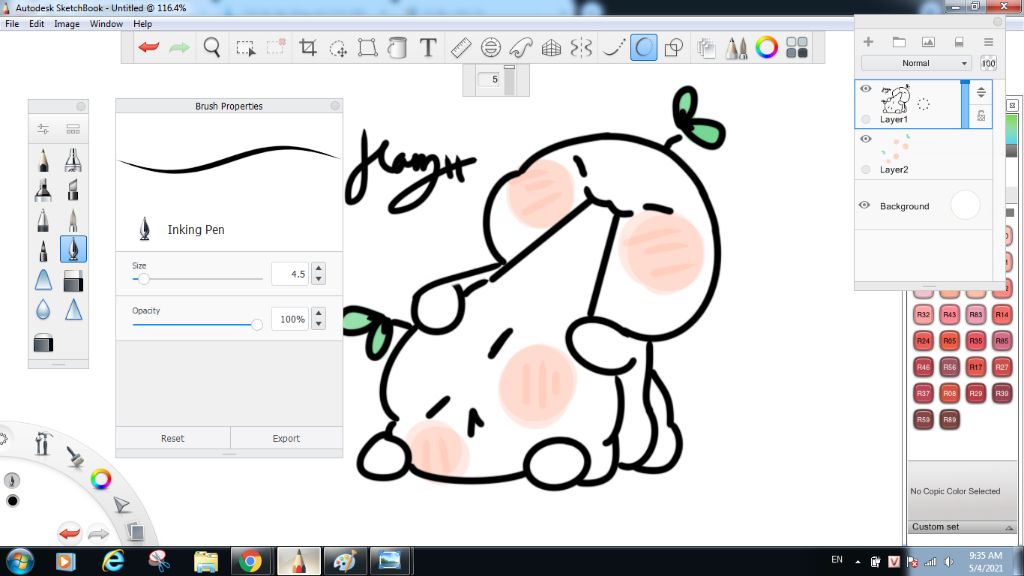Image resolution: width=1024 pixels, height=576 pixels.
Task: Close the Brush Properties panel
Action: click(x=335, y=106)
